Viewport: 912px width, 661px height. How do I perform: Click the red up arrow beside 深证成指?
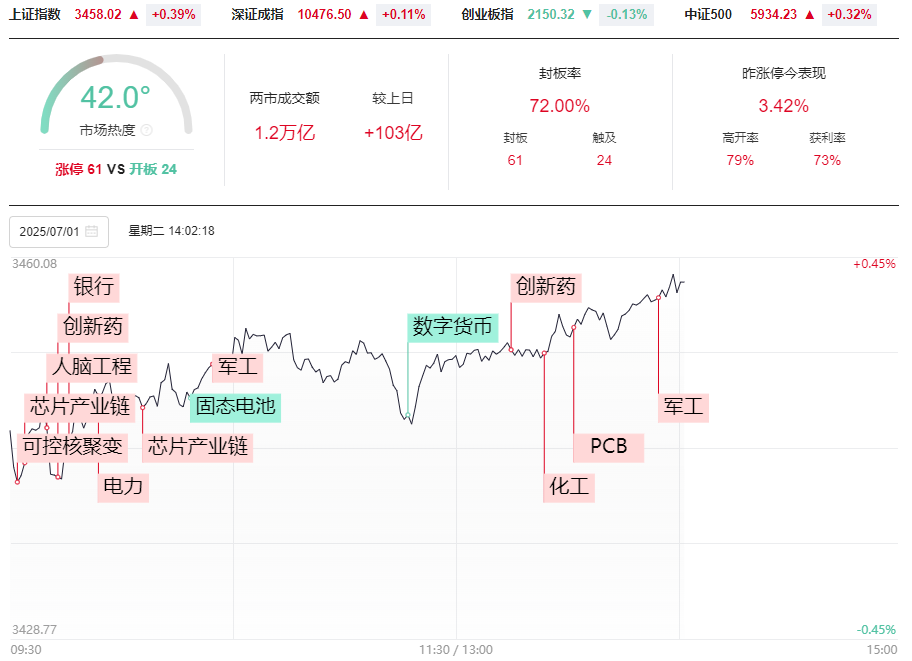[363, 15]
